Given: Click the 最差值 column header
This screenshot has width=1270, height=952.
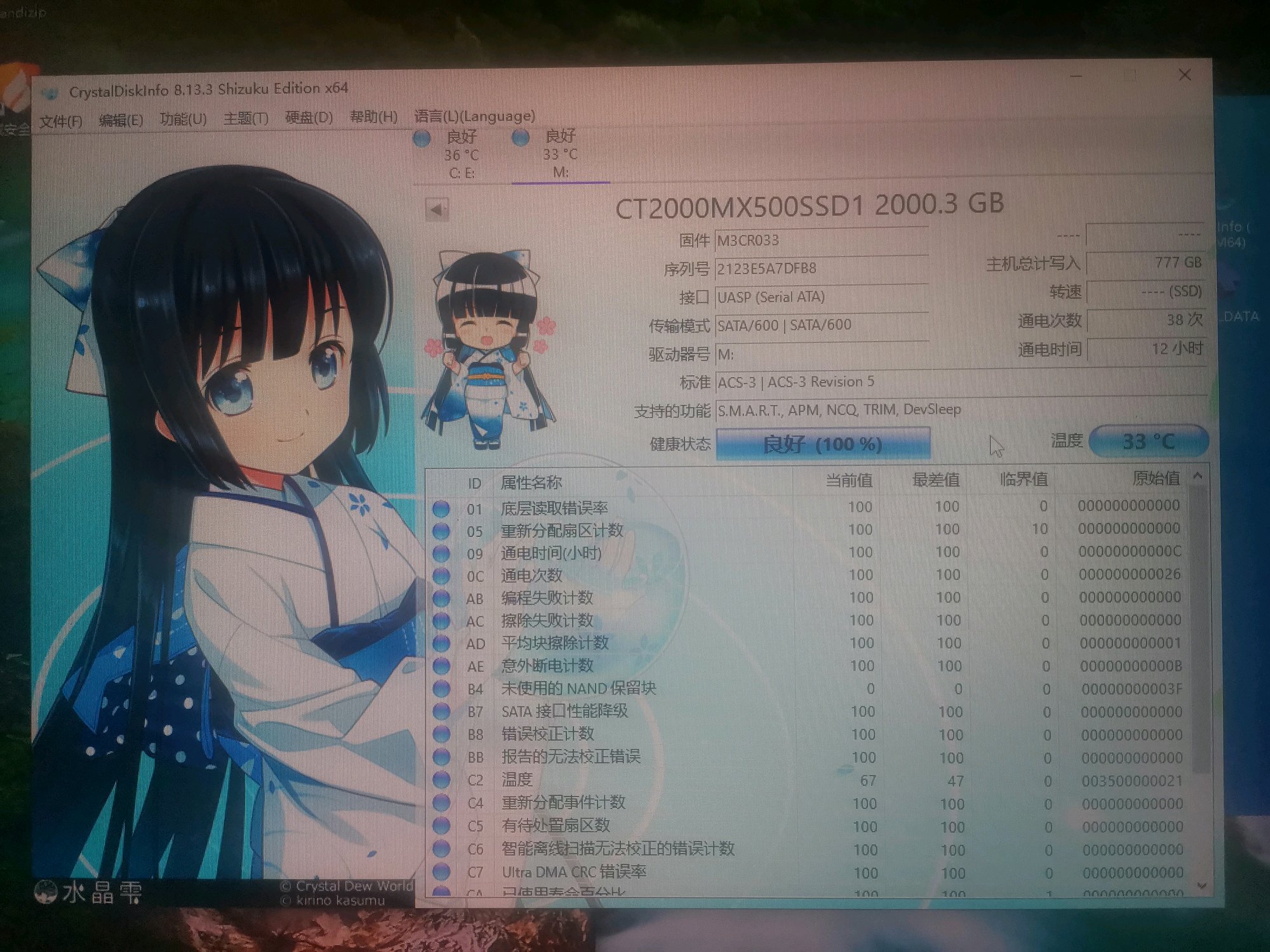Looking at the screenshot, I should [x=936, y=480].
